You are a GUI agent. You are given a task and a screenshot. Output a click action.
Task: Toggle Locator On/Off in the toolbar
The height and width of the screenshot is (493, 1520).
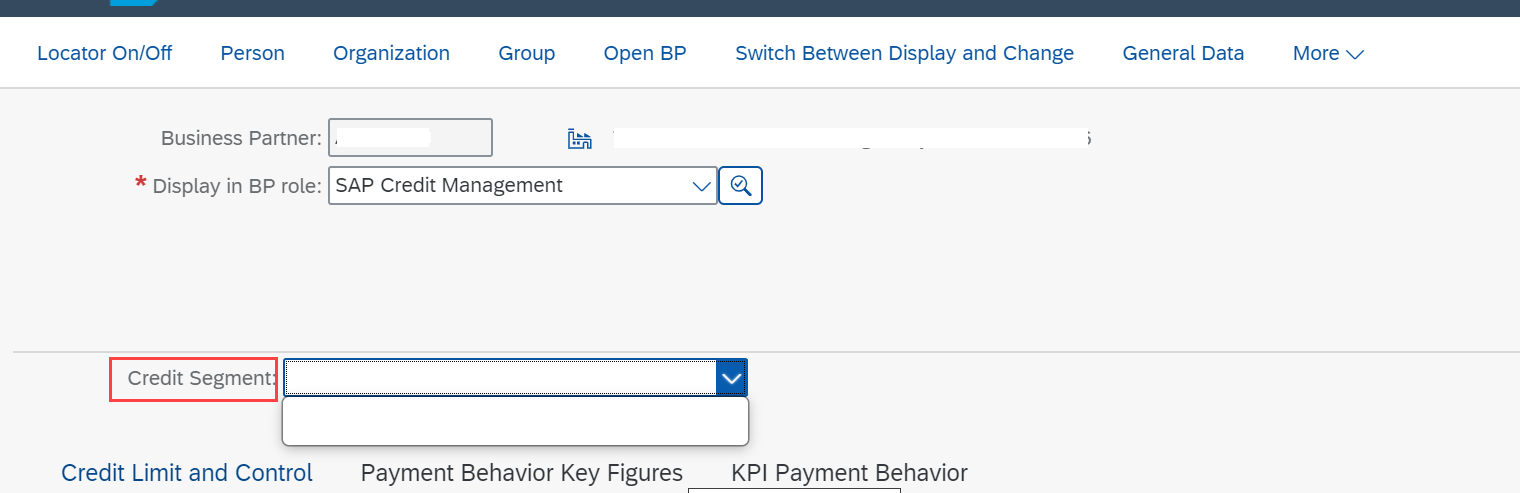pos(105,53)
